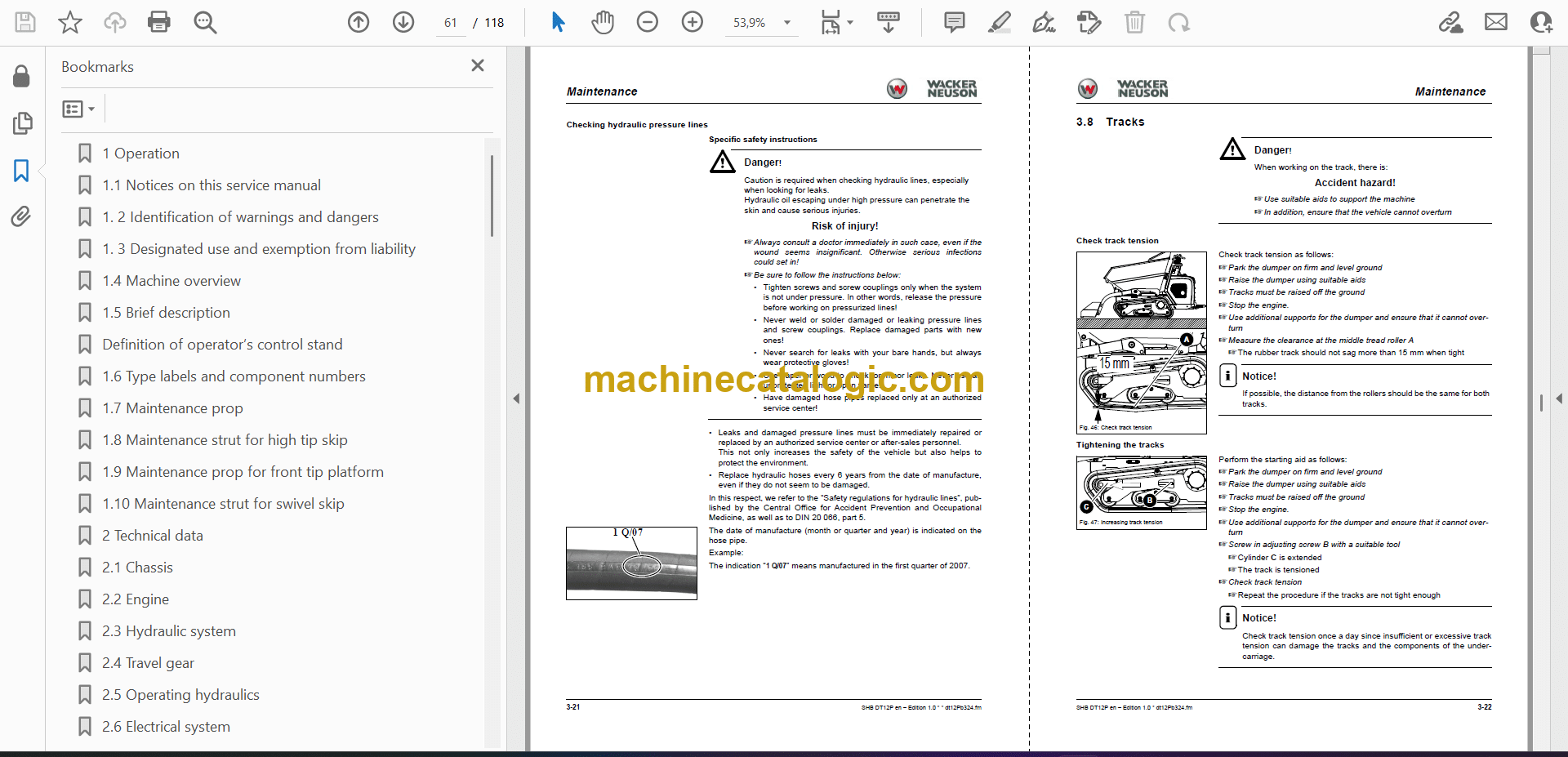
Task: Click the zoom out minus icon
Action: click(648, 22)
